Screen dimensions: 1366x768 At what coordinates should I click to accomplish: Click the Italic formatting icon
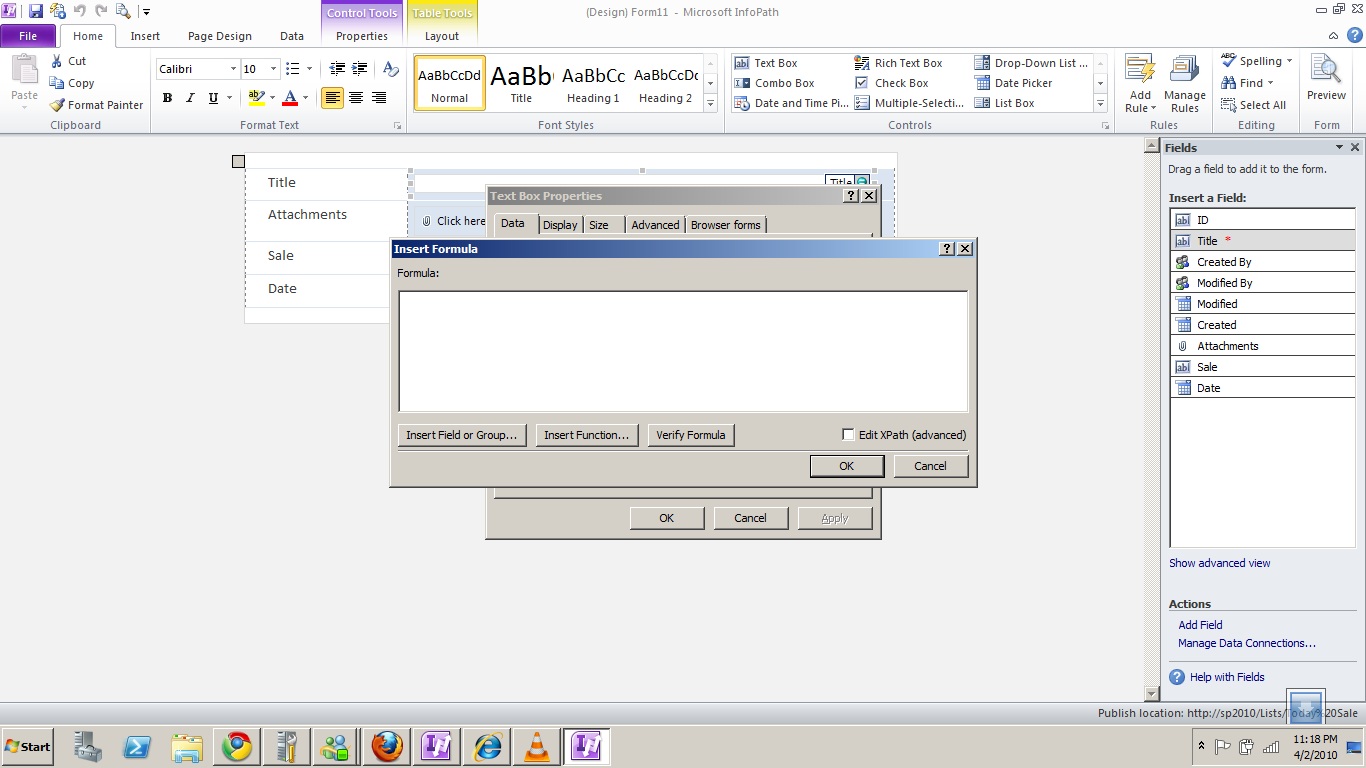(x=190, y=98)
